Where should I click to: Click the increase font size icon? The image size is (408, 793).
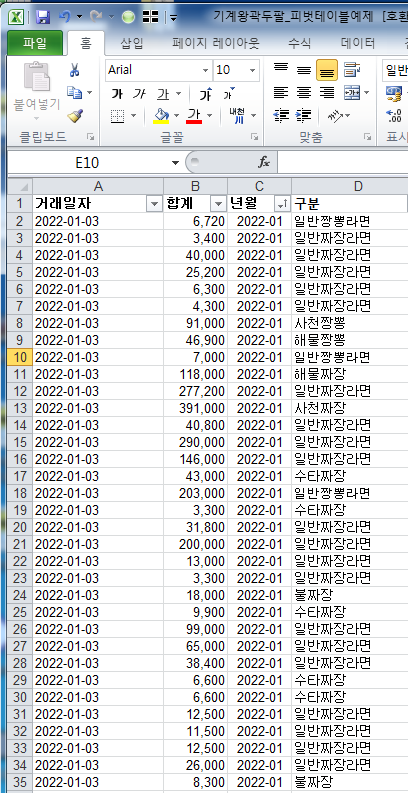[x=205, y=94]
